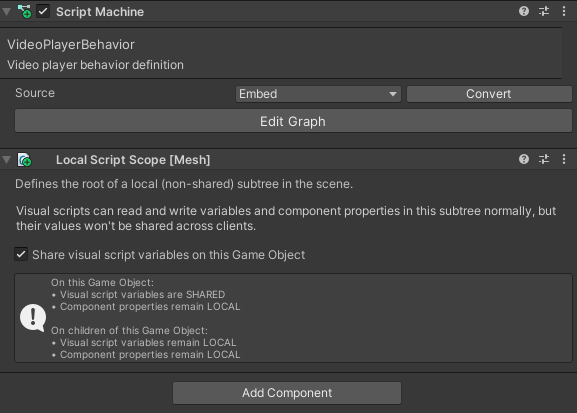Click the Local Script Scope component icon
Viewport: 577px width, 413px height.
point(25,160)
